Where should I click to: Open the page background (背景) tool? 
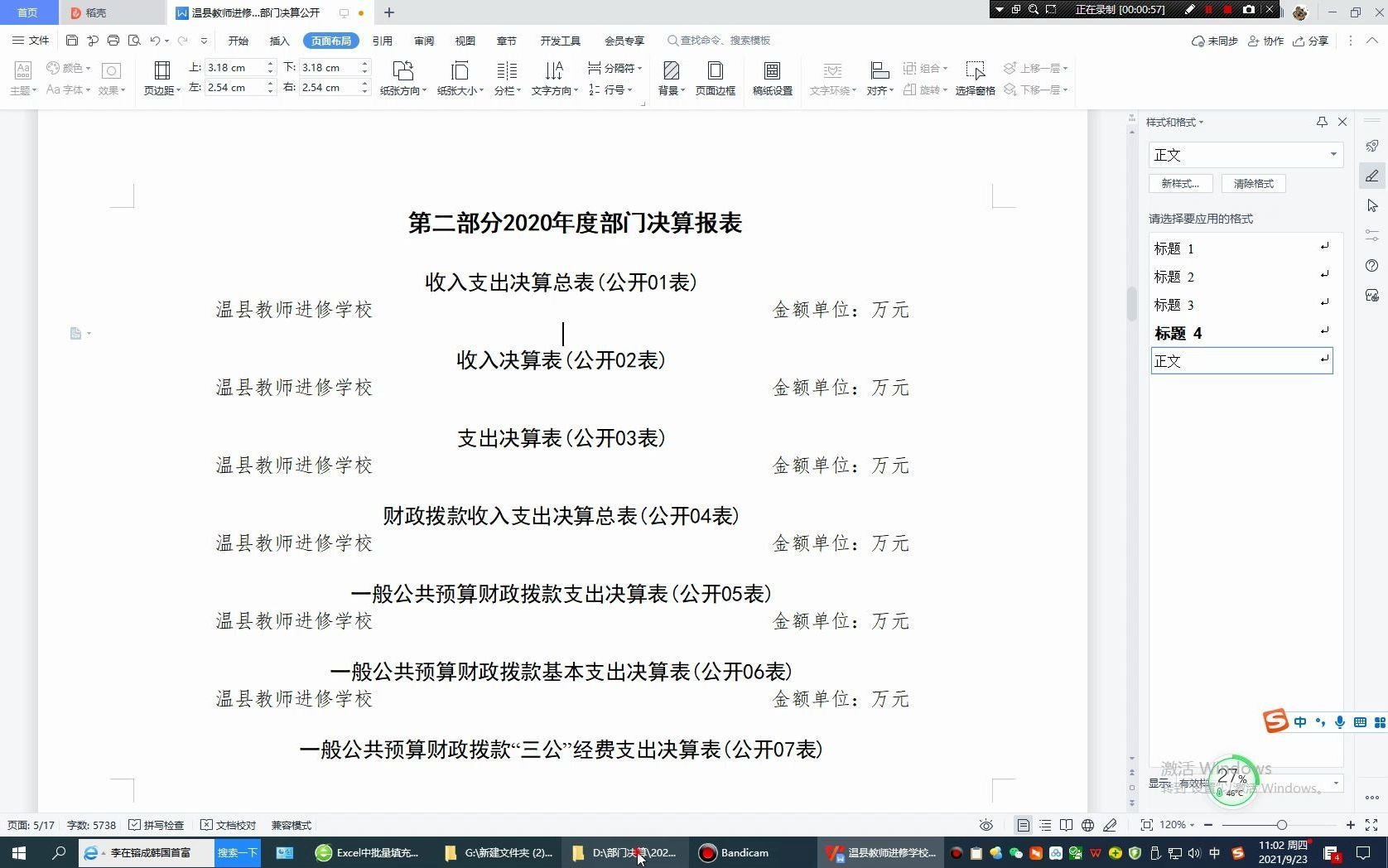pyautogui.click(x=672, y=79)
